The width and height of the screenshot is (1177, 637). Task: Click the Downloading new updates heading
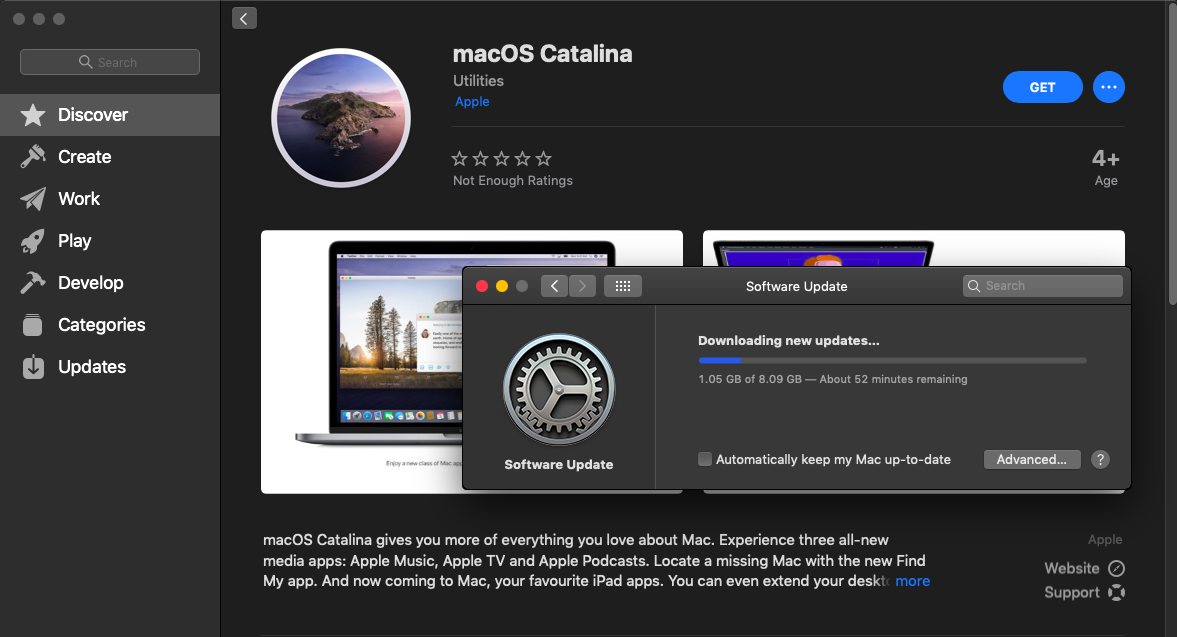pyautogui.click(x=789, y=341)
